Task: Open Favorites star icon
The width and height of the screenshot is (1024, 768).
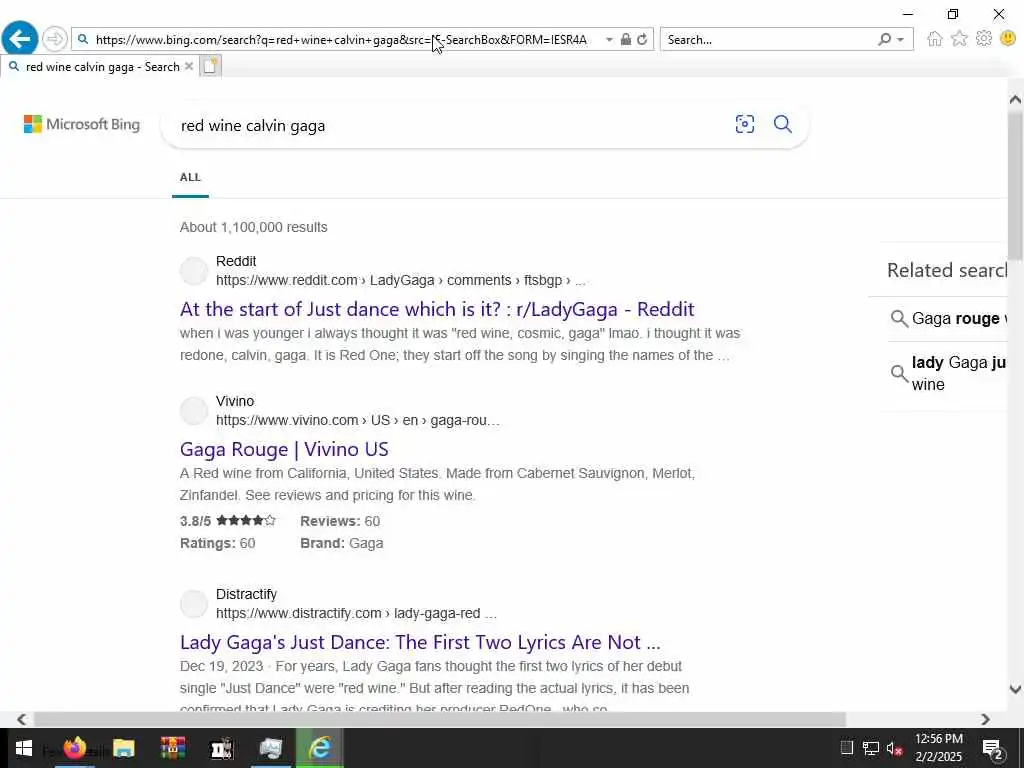Action: pos(959,39)
